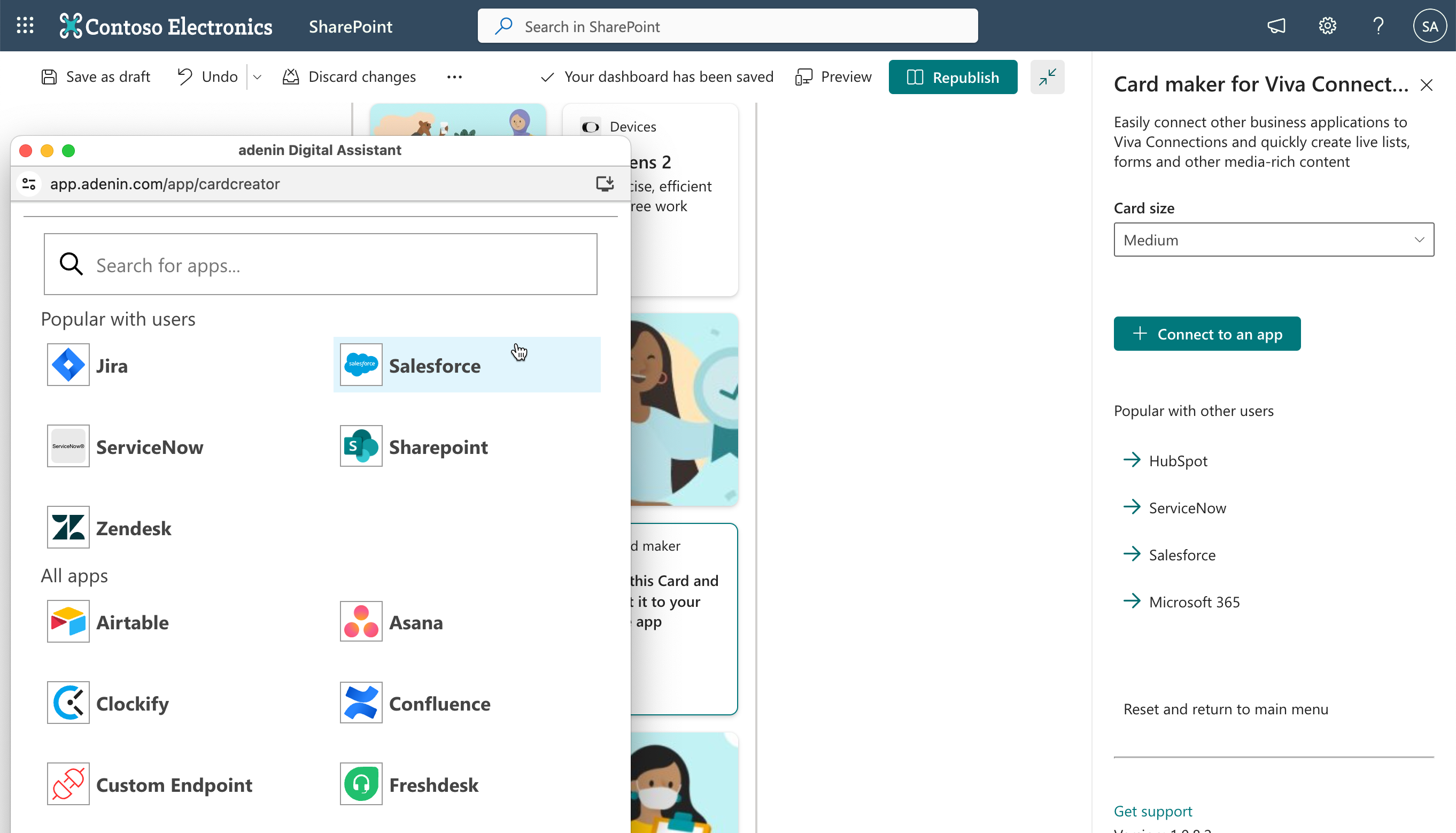Select the ServiceNow app icon

click(x=68, y=446)
